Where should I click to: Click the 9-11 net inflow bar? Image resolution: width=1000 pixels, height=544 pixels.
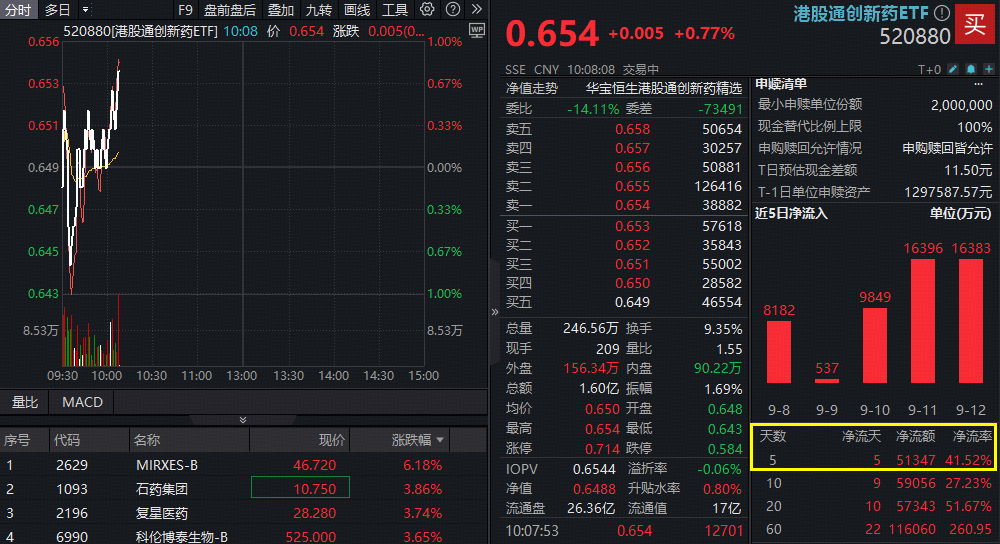click(x=922, y=328)
